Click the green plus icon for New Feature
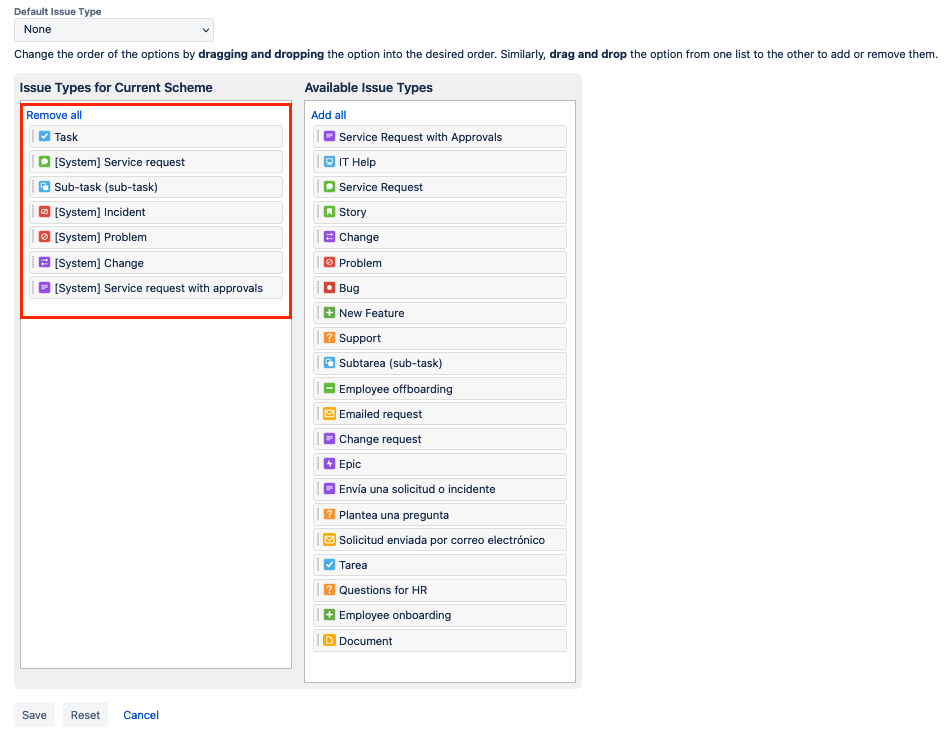Screen dimensions: 949x733 pyautogui.click(x=329, y=312)
